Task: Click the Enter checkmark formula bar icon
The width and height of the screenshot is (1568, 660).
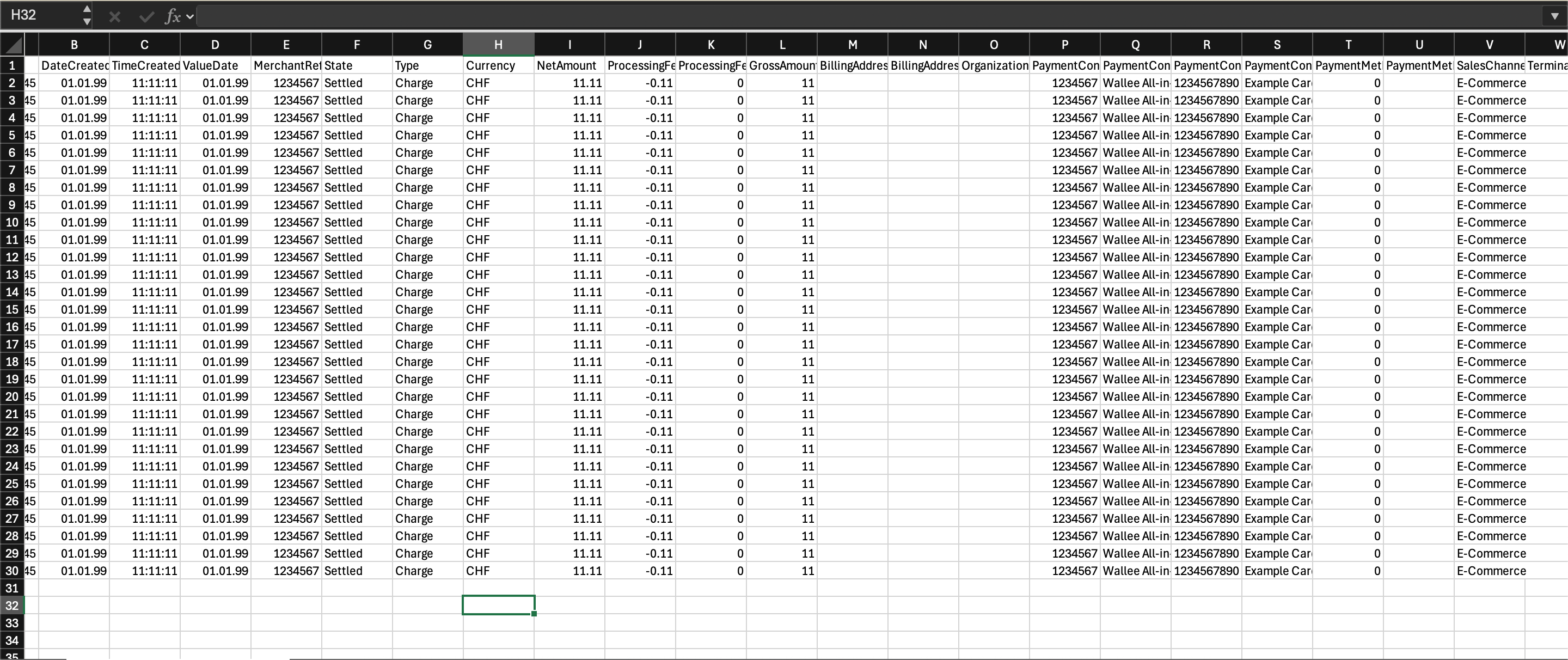Action: click(146, 16)
